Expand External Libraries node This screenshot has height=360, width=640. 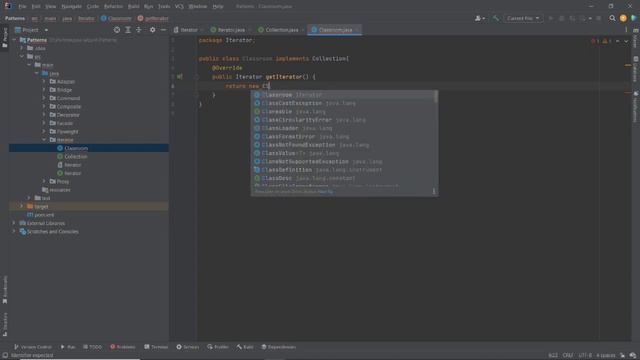pos(14,223)
